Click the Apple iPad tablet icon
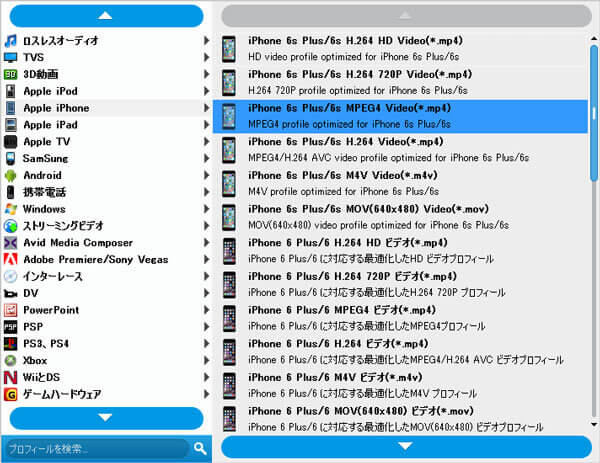The height and width of the screenshot is (463, 600). 11,125
